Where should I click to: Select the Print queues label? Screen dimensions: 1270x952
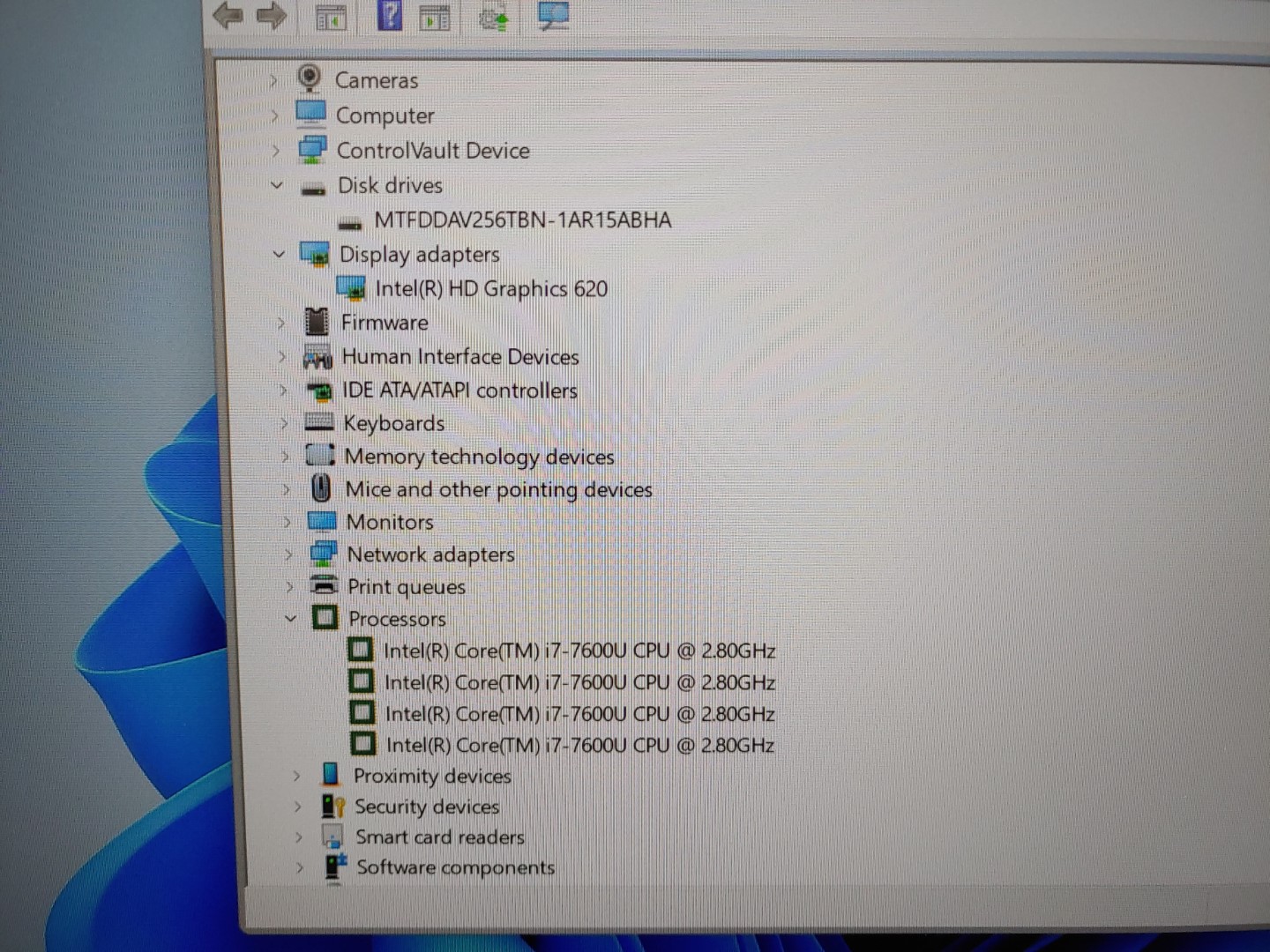pos(407,587)
